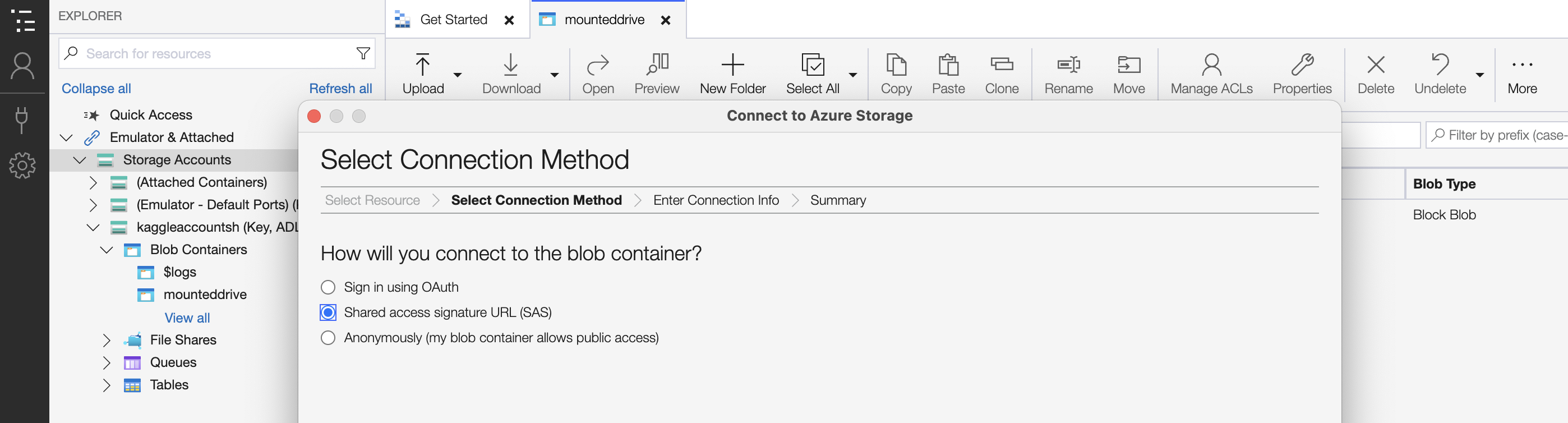Expand the Emulator - Default Ports node
This screenshot has height=423, width=1568.
tap(93, 205)
